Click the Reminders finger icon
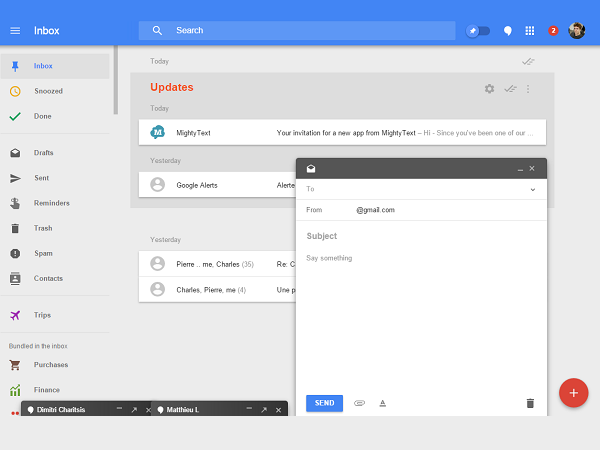 pos(15,203)
